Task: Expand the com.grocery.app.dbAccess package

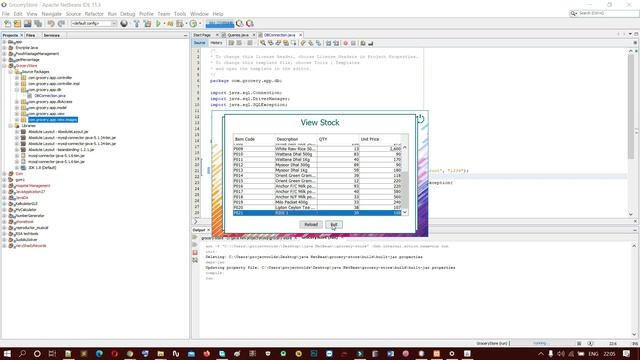Action: click(x=17, y=102)
